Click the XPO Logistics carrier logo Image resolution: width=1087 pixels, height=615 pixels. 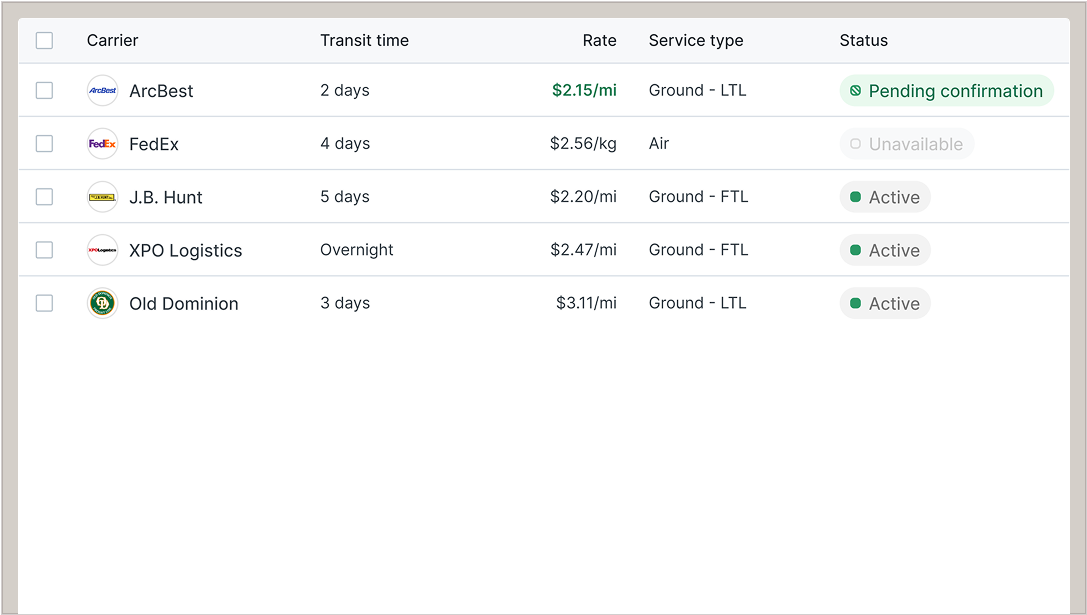[103, 250]
